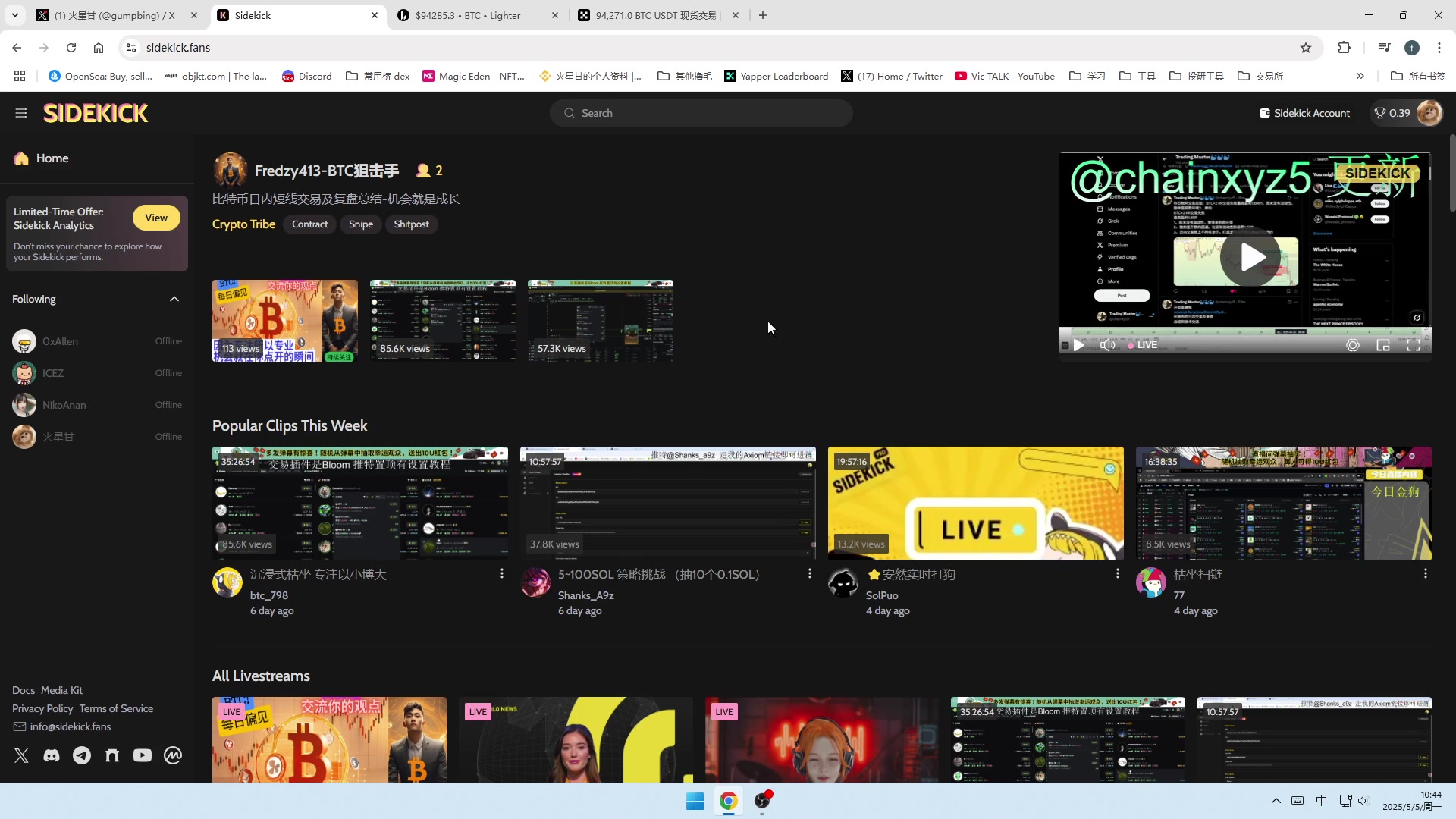Click the small play control in player
This screenshot has height=819, width=1456.
click(1078, 345)
